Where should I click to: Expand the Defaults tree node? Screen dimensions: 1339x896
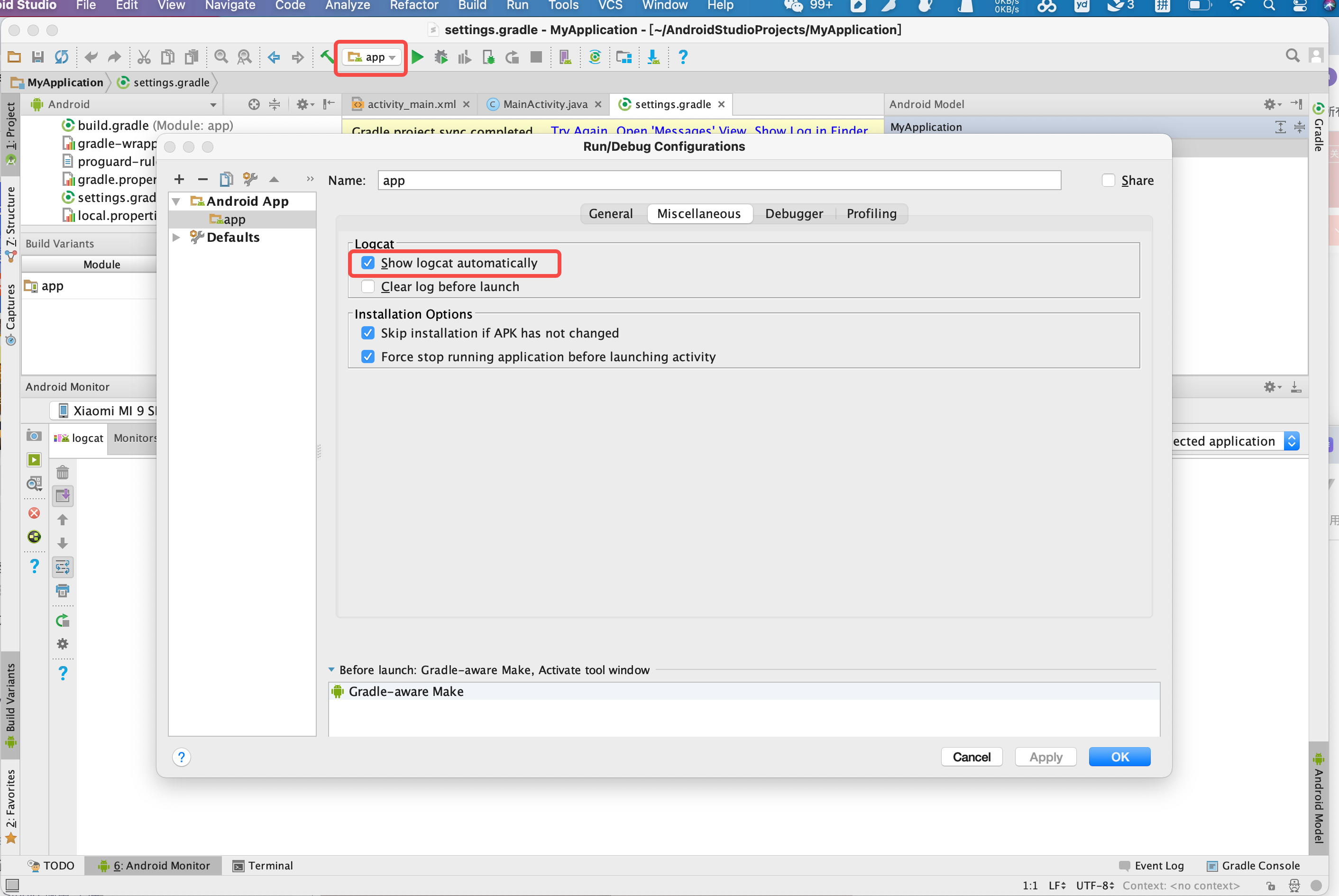click(x=176, y=237)
